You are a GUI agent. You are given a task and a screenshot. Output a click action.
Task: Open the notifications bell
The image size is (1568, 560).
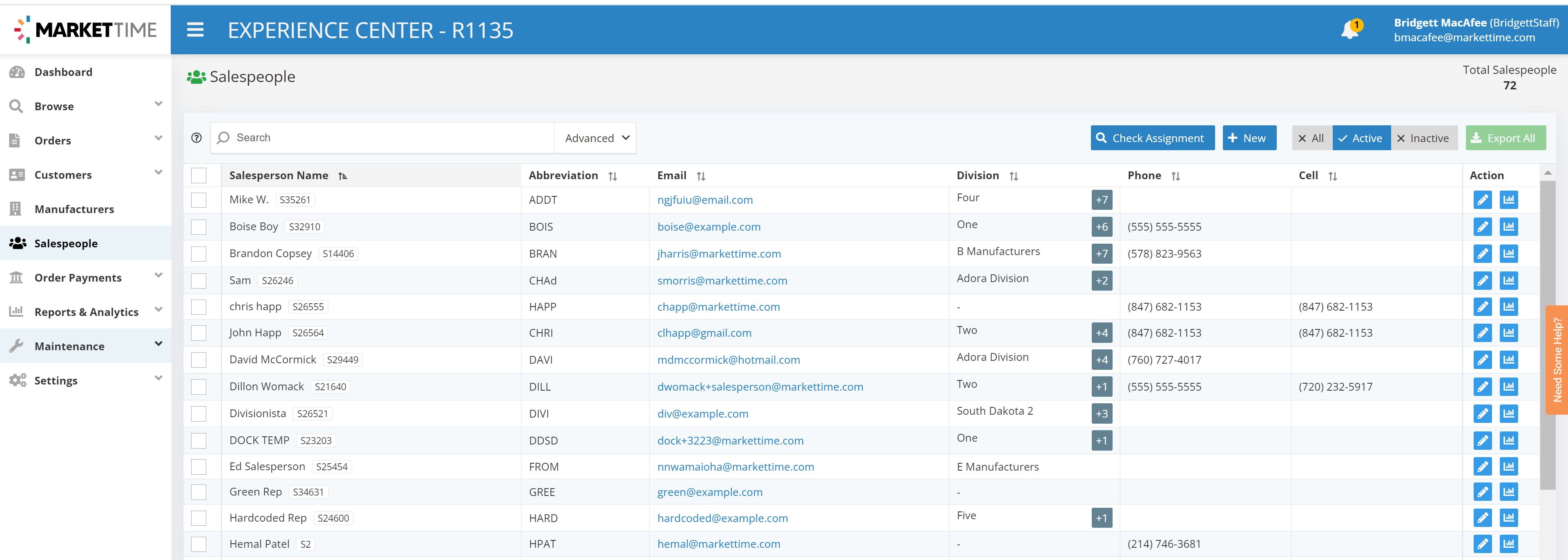coord(1349,30)
